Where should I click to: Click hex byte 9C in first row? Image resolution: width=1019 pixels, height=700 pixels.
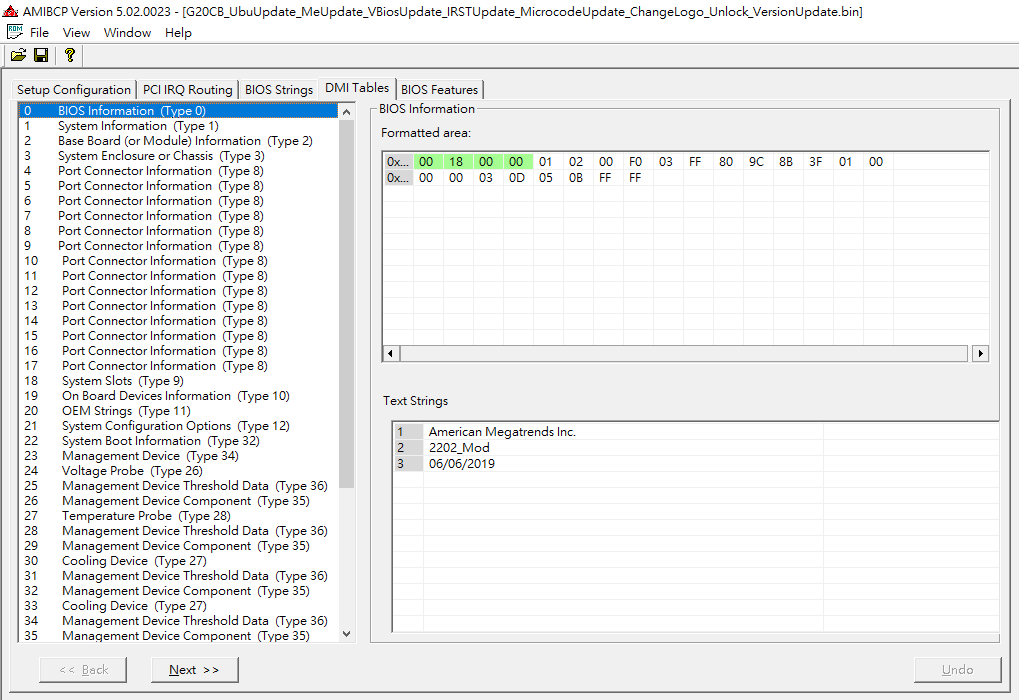[x=756, y=161]
